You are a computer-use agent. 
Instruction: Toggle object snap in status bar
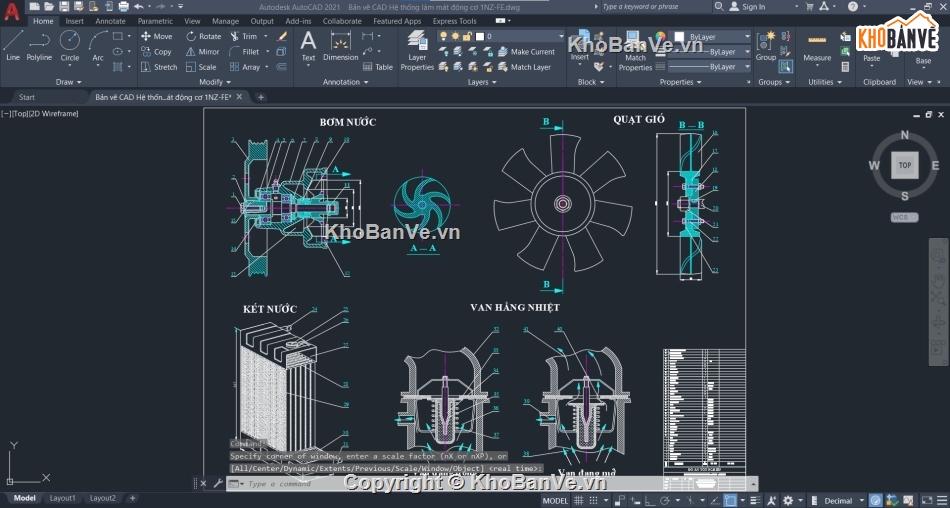coord(730,501)
